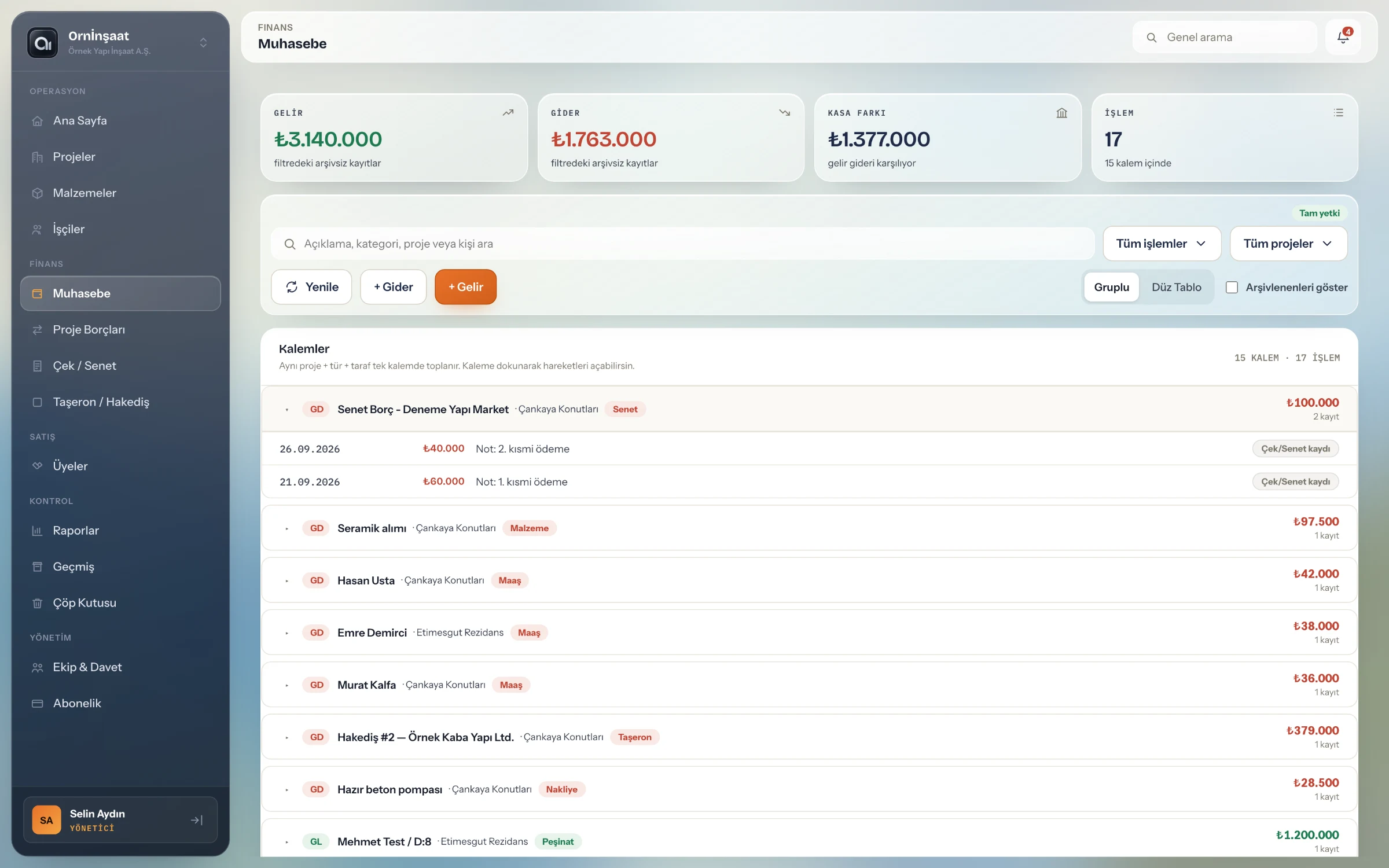Enable the Arşivlenenleri göster checkbox
Viewport: 1389px width, 868px height.
coord(1232,288)
